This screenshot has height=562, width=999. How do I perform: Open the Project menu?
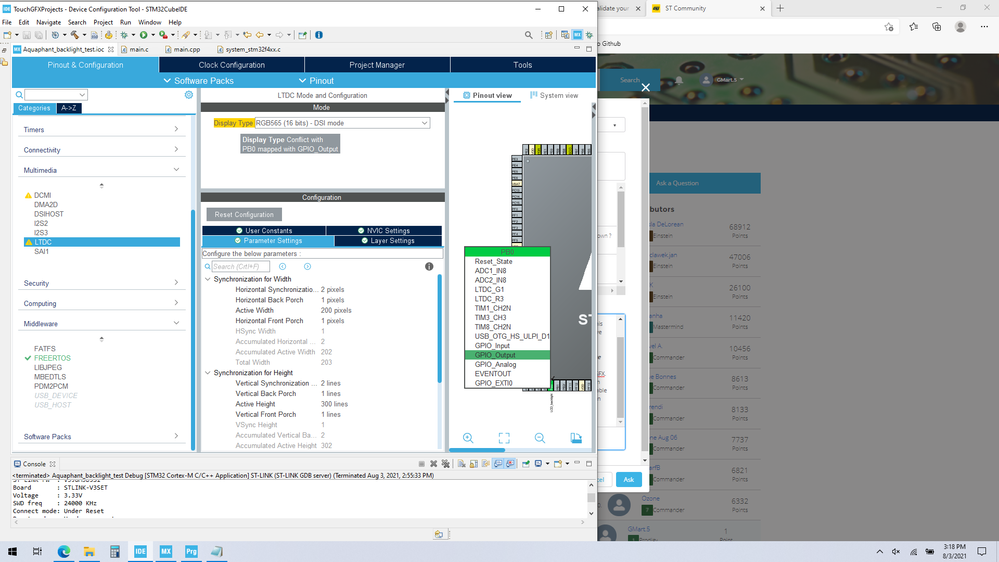tap(103, 22)
